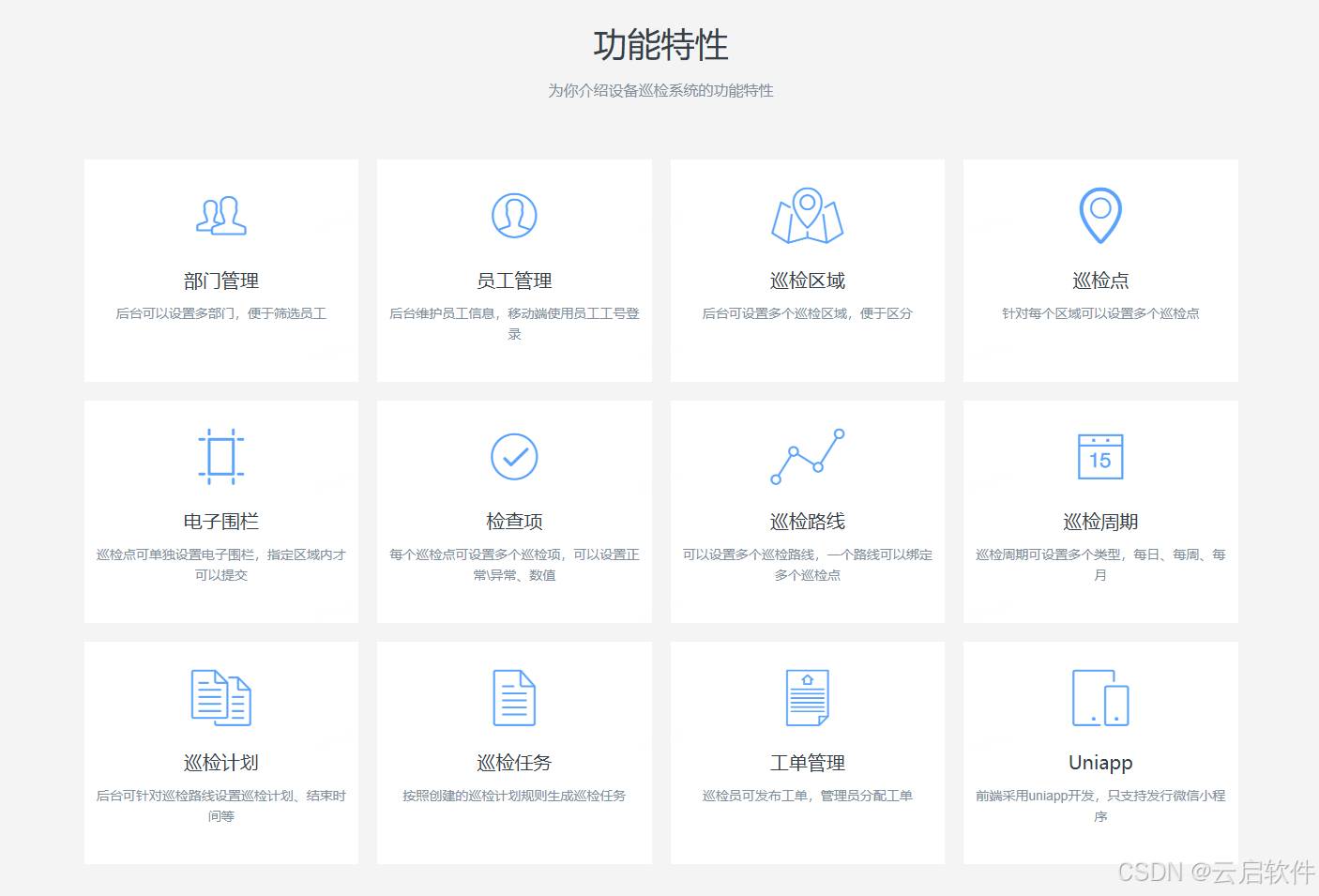Open the 工单管理 card title
This screenshot has height=896, width=1319.
pyautogui.click(x=807, y=763)
